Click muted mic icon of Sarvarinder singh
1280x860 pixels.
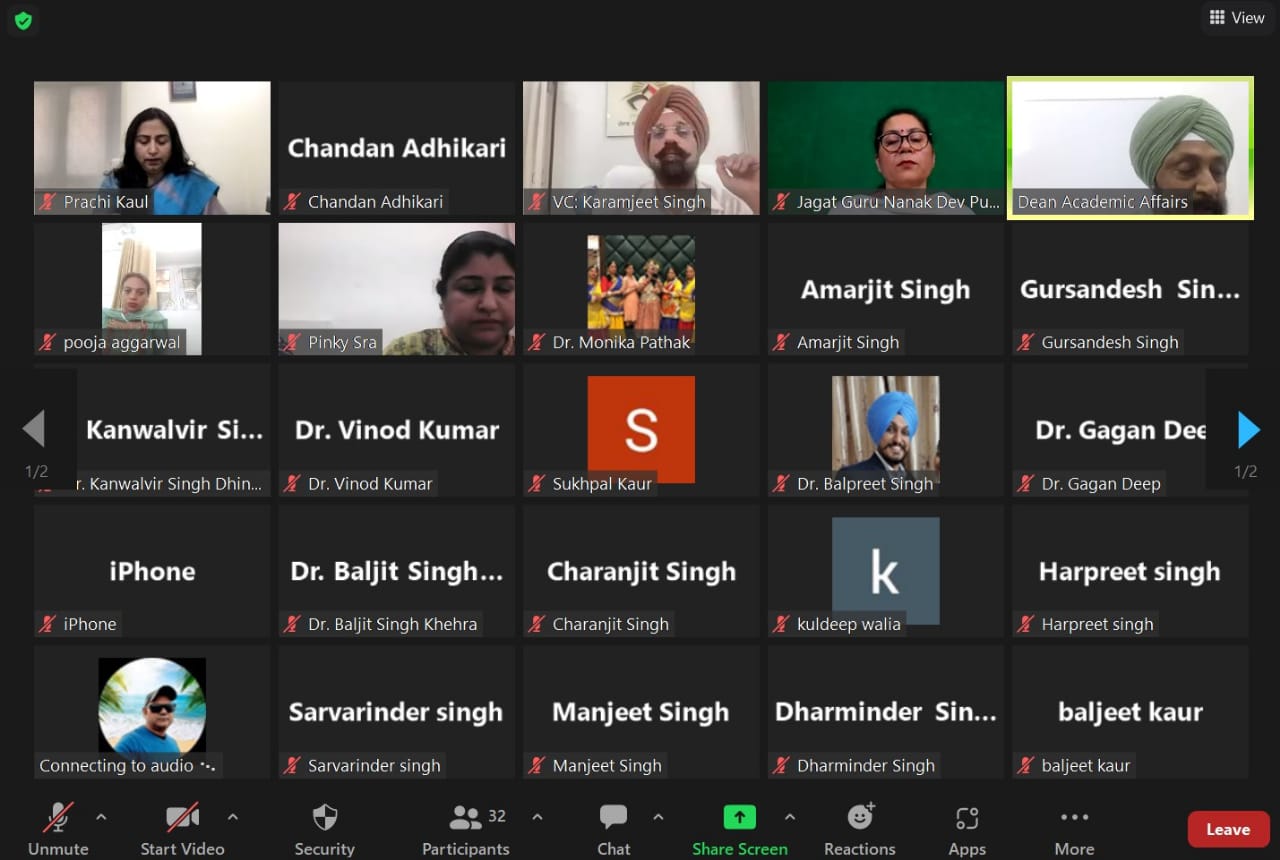point(292,766)
